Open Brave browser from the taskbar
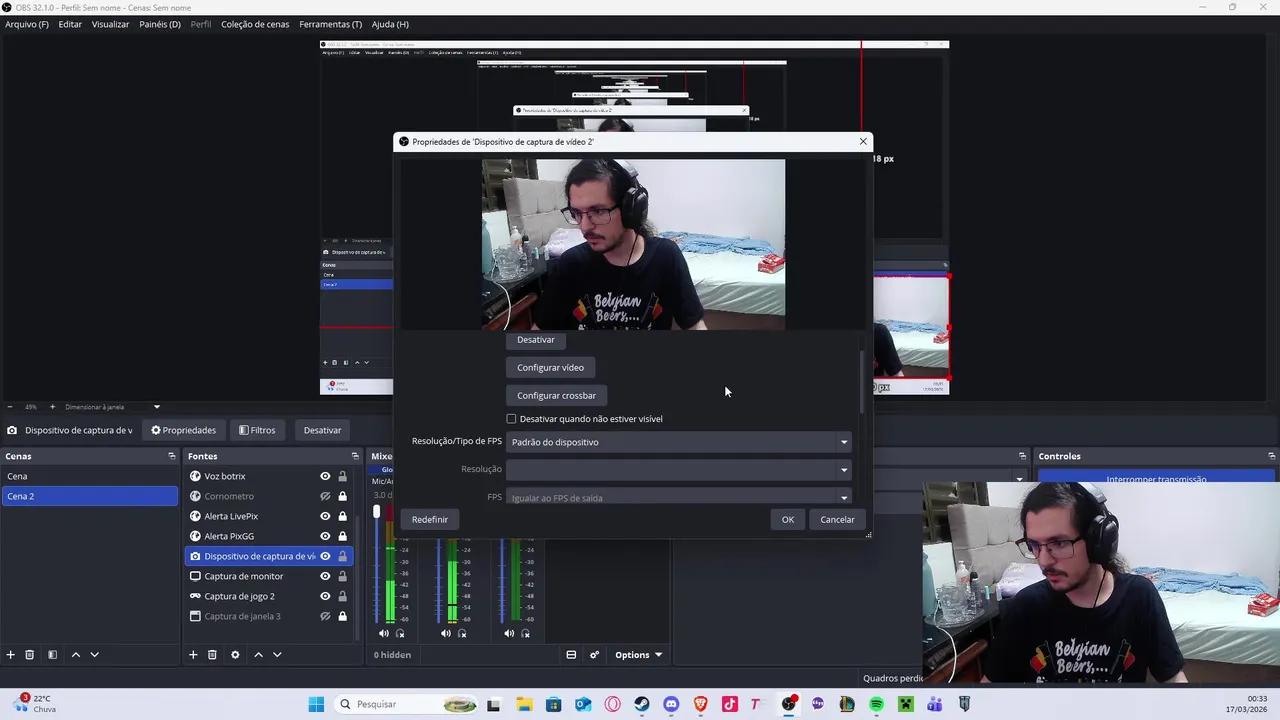This screenshot has height=720, width=1280. 700,704
